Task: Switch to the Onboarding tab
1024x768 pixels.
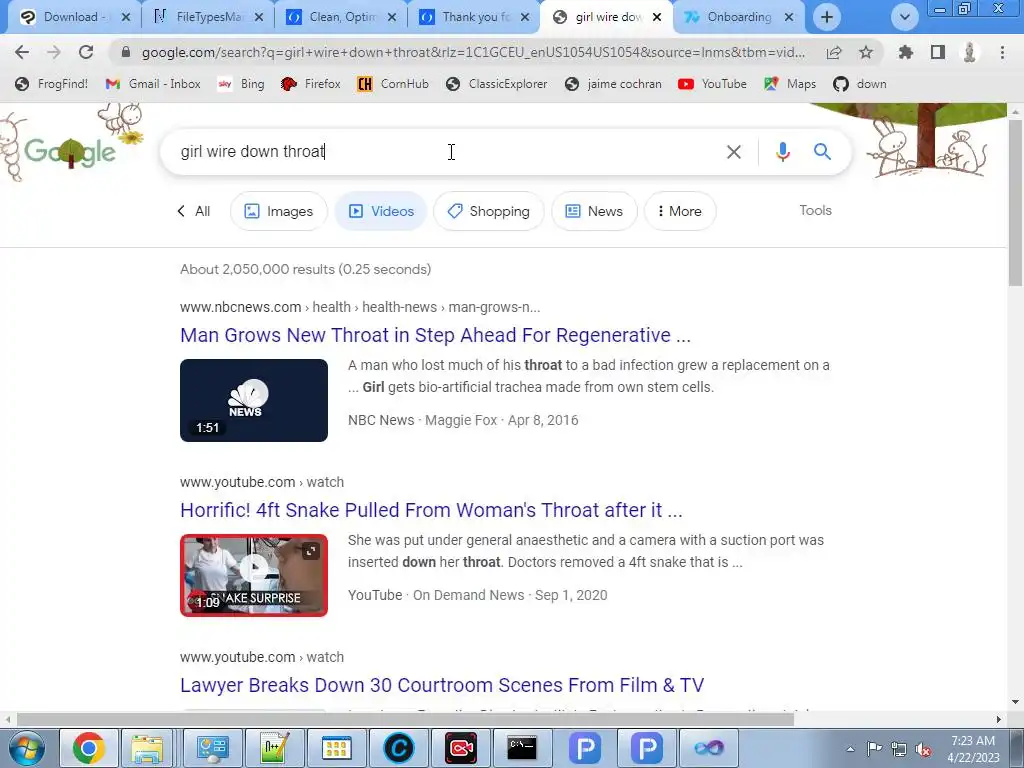Action: tap(737, 17)
